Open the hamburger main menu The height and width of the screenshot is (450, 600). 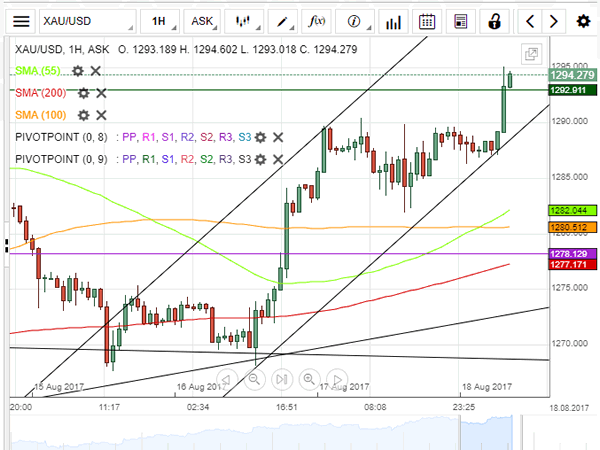click(x=21, y=20)
